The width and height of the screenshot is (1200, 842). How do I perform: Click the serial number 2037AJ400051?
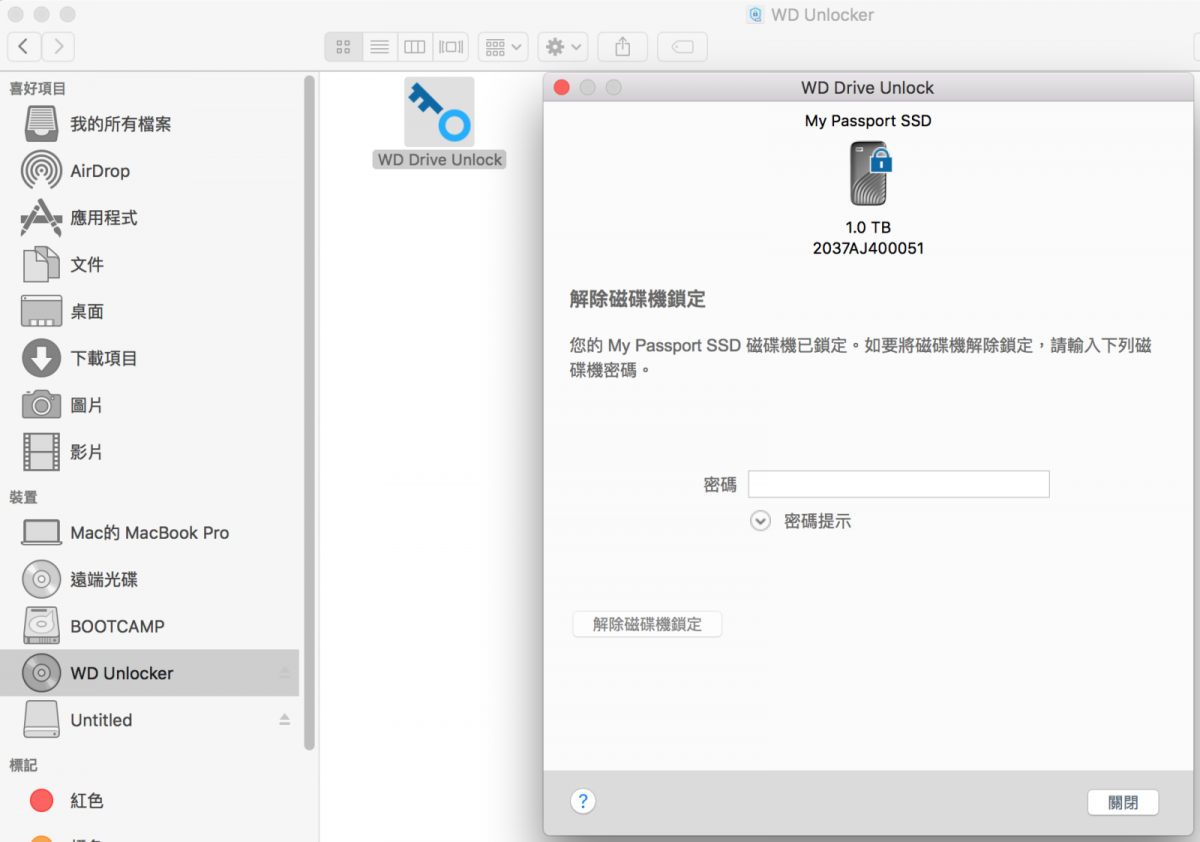868,248
